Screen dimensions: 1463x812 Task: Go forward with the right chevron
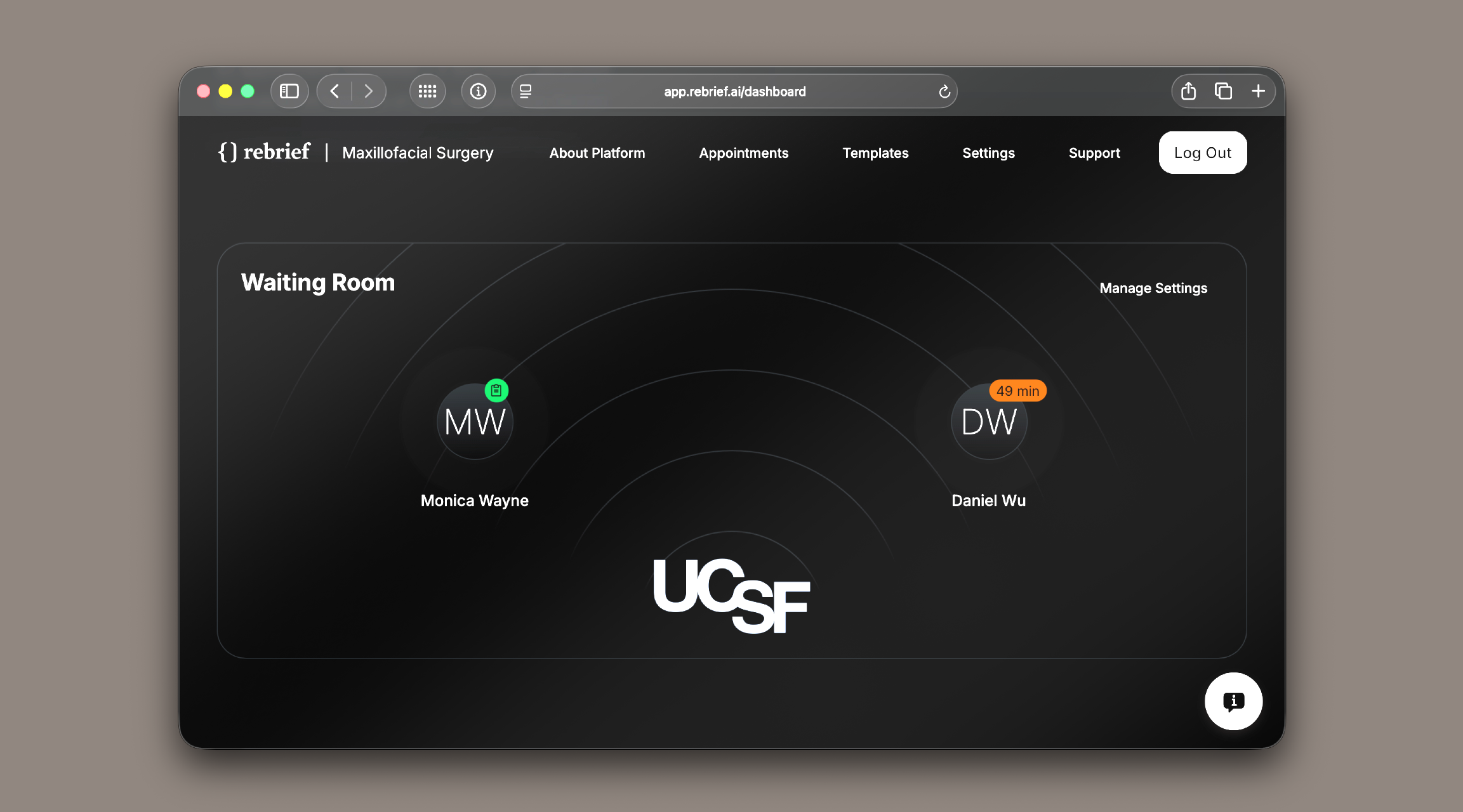(x=369, y=91)
